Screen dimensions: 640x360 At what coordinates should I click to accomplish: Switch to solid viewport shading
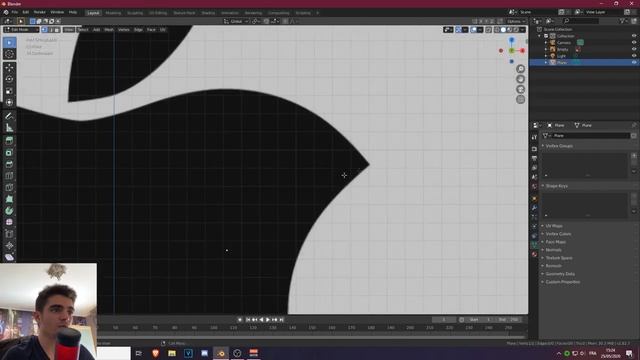pyautogui.click(x=503, y=30)
